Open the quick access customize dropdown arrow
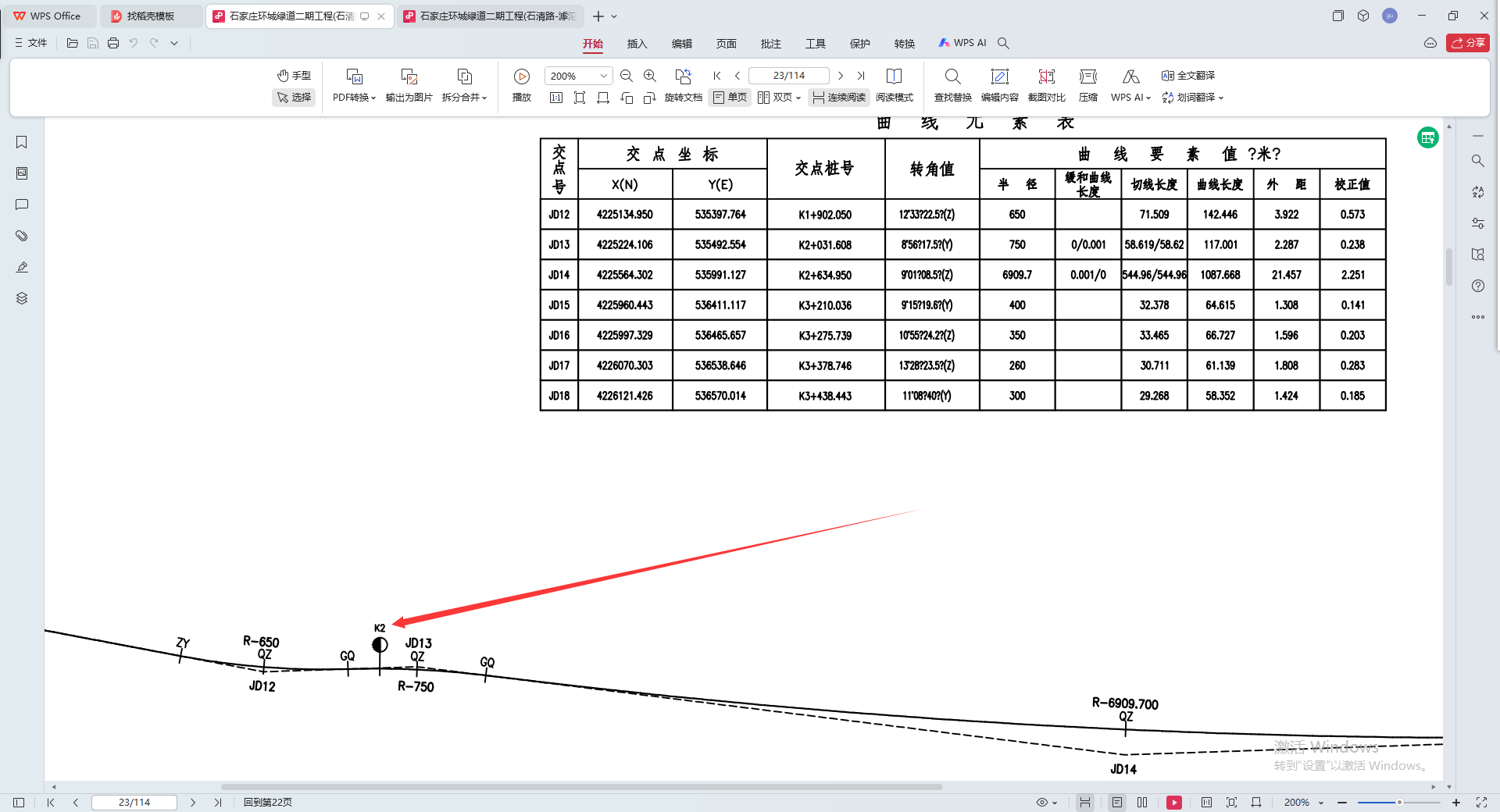The height and width of the screenshot is (812, 1500). [174, 43]
